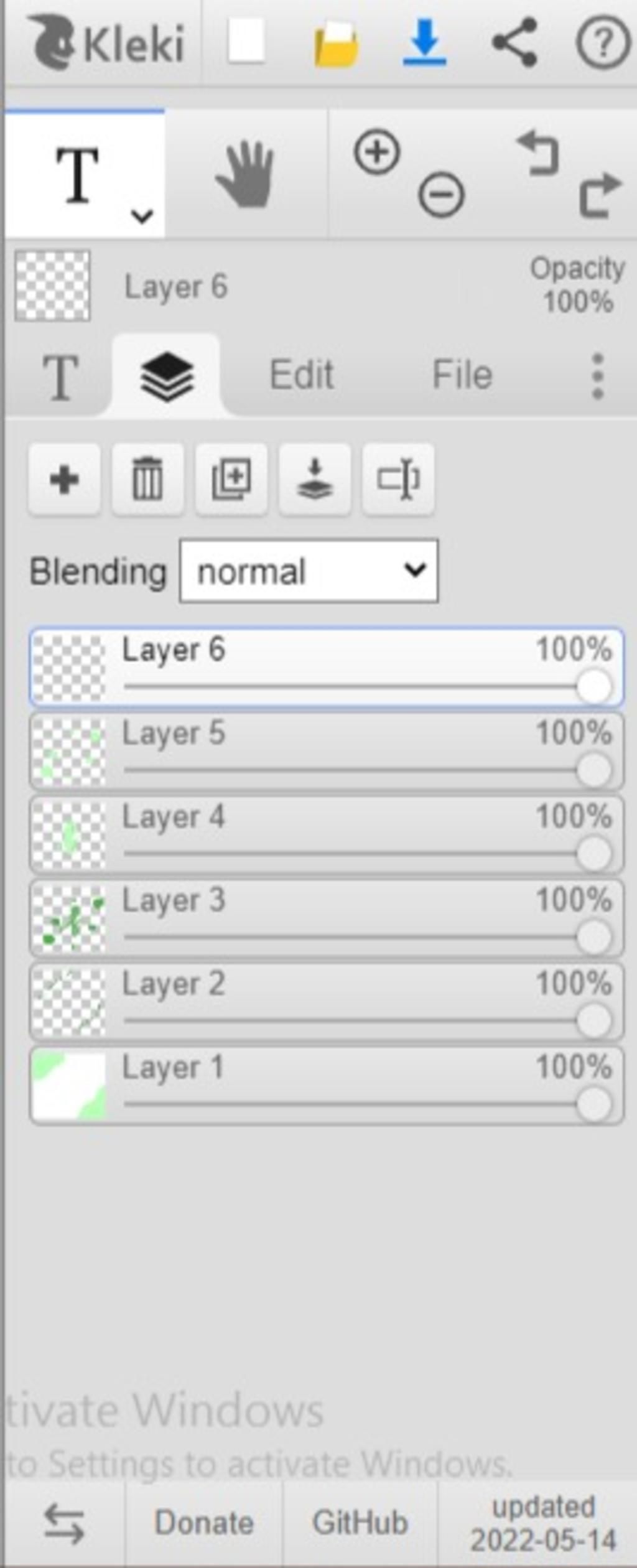637x1568 pixels.
Task: Expand tool options arrow under Text tool
Action: 142,217
